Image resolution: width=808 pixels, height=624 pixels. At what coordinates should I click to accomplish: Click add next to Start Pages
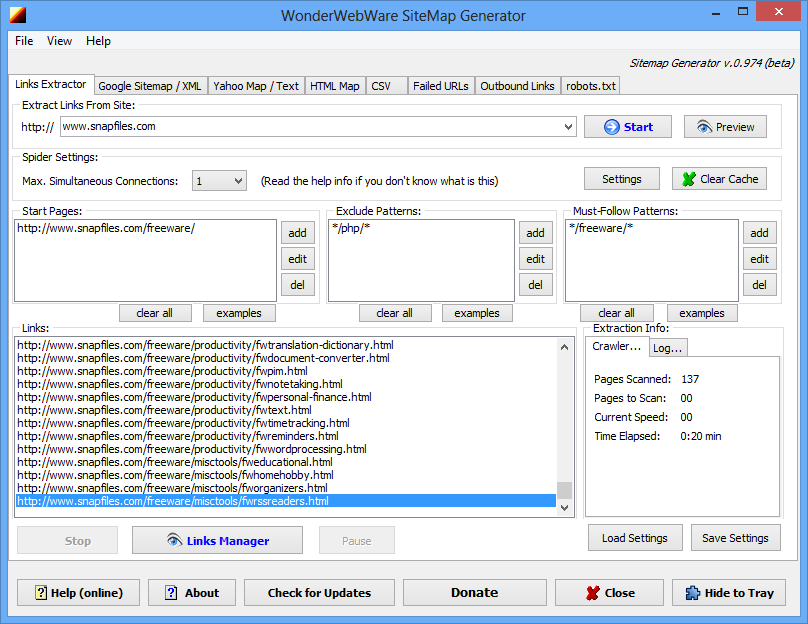pos(298,233)
